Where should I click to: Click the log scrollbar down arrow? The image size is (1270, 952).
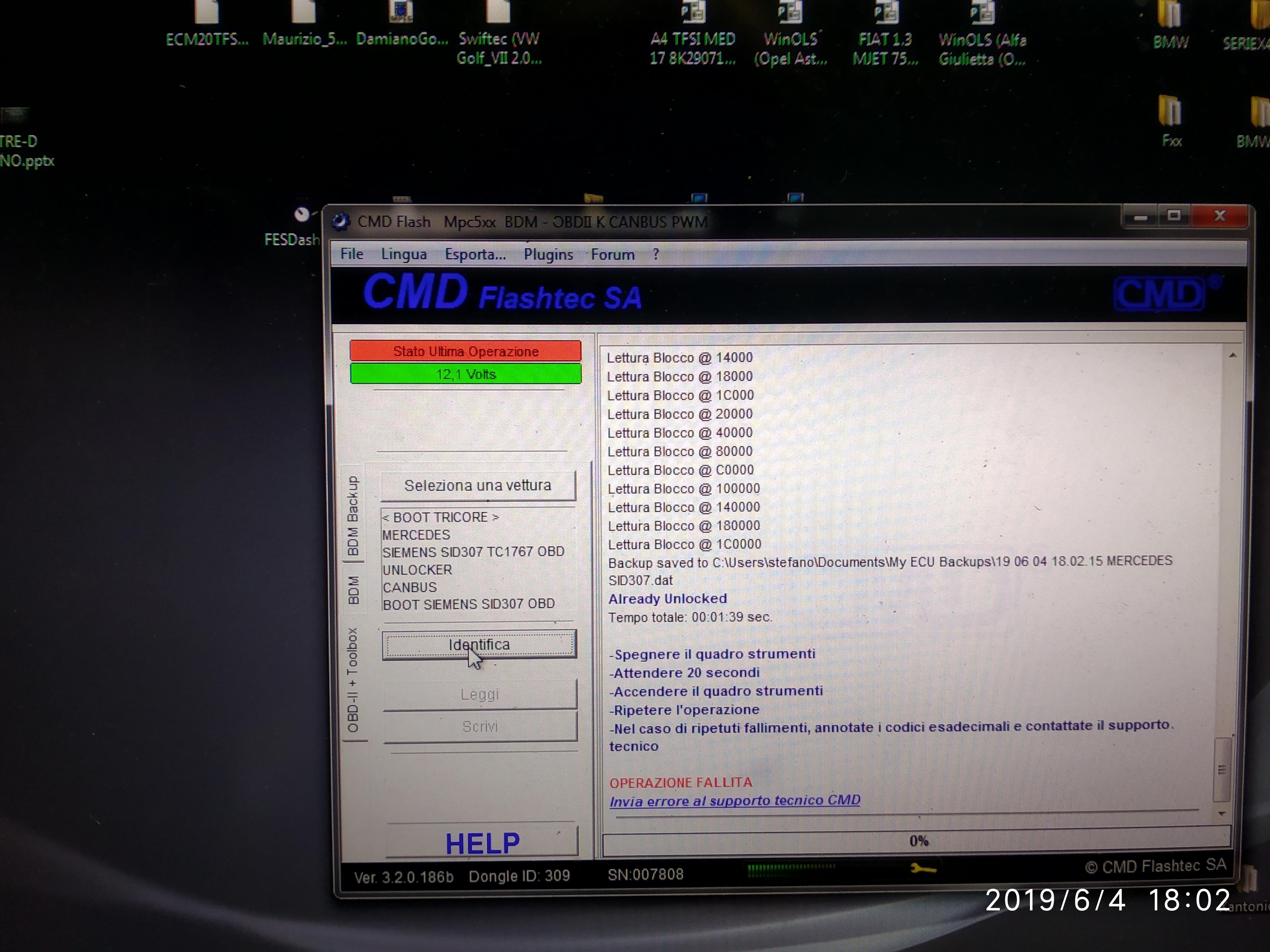(x=1222, y=814)
